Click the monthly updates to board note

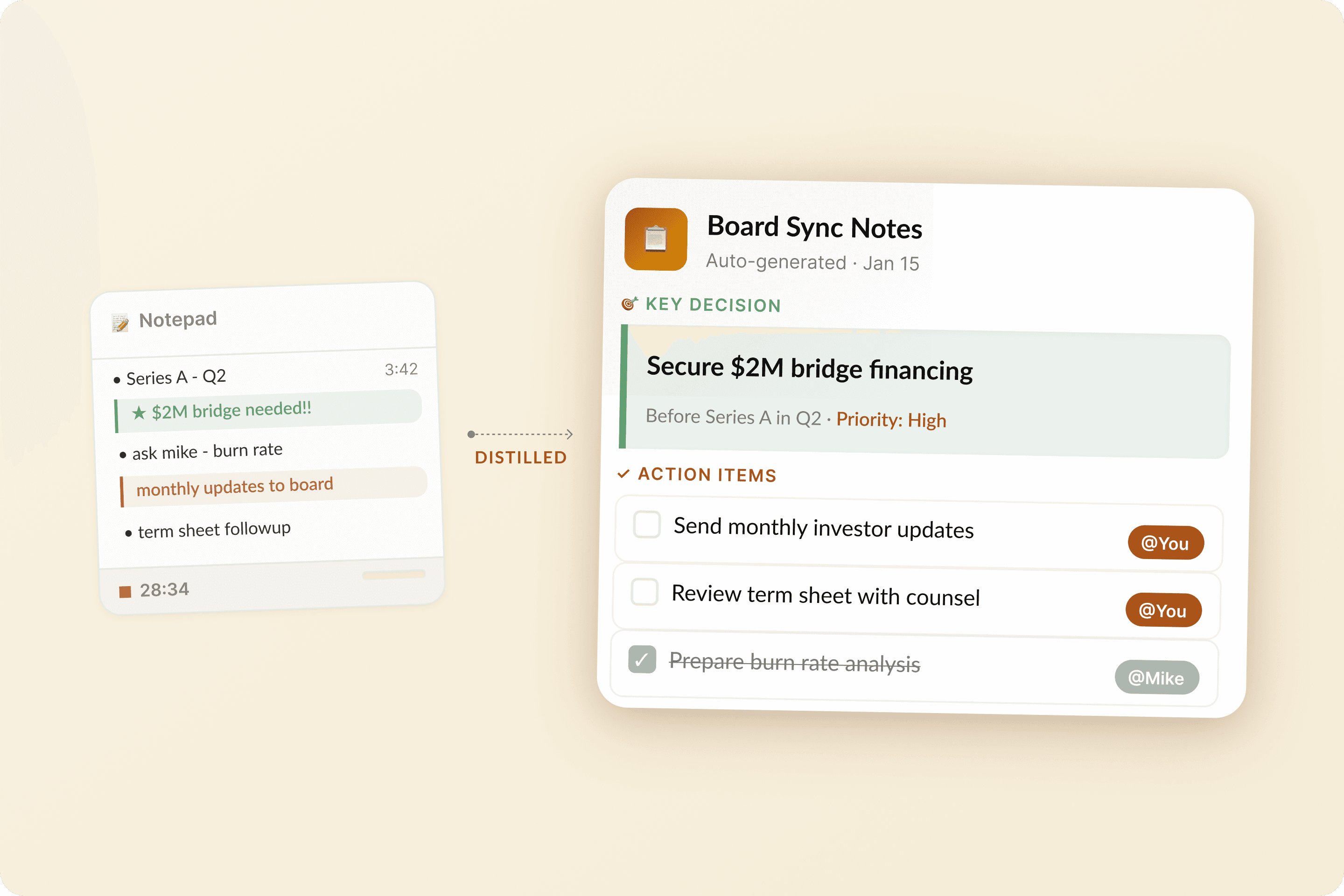pyautogui.click(x=234, y=487)
